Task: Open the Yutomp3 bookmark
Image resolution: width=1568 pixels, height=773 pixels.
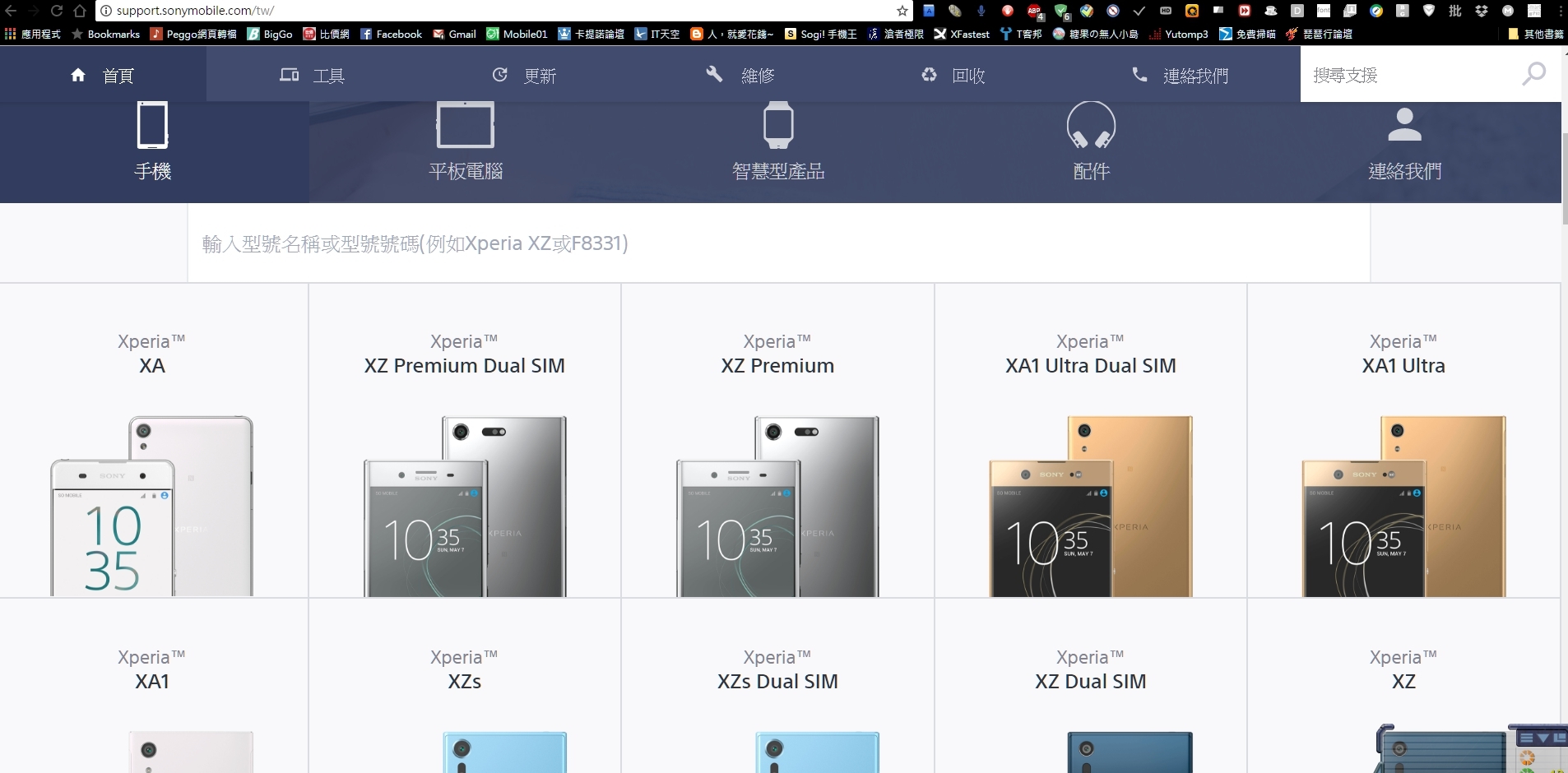Action: [1178, 34]
